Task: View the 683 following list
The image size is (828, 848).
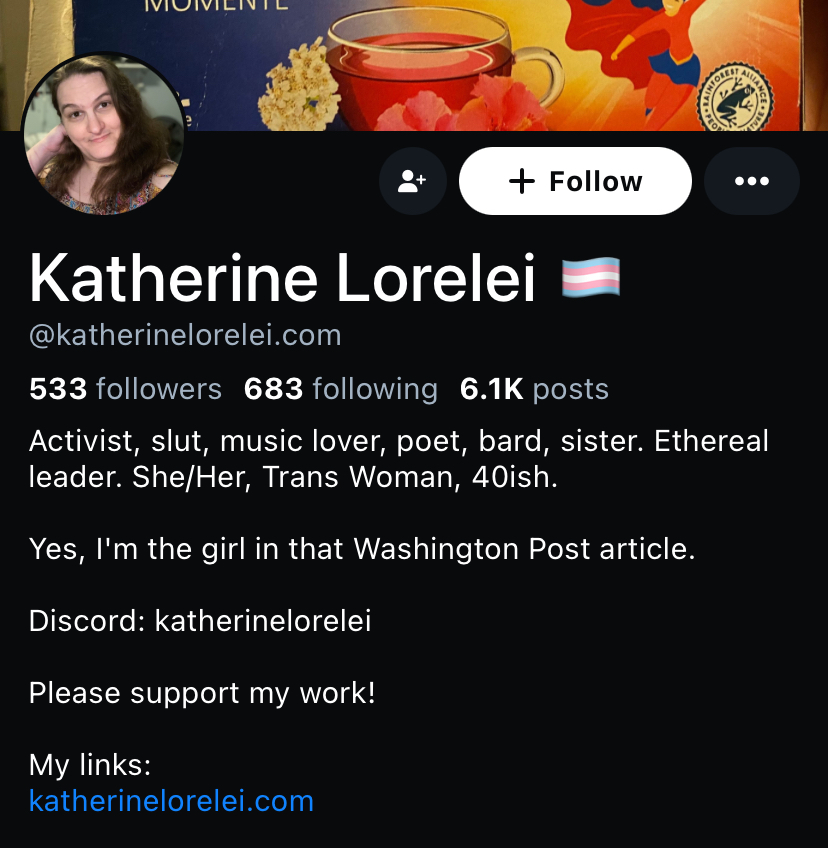Action: [x=341, y=389]
